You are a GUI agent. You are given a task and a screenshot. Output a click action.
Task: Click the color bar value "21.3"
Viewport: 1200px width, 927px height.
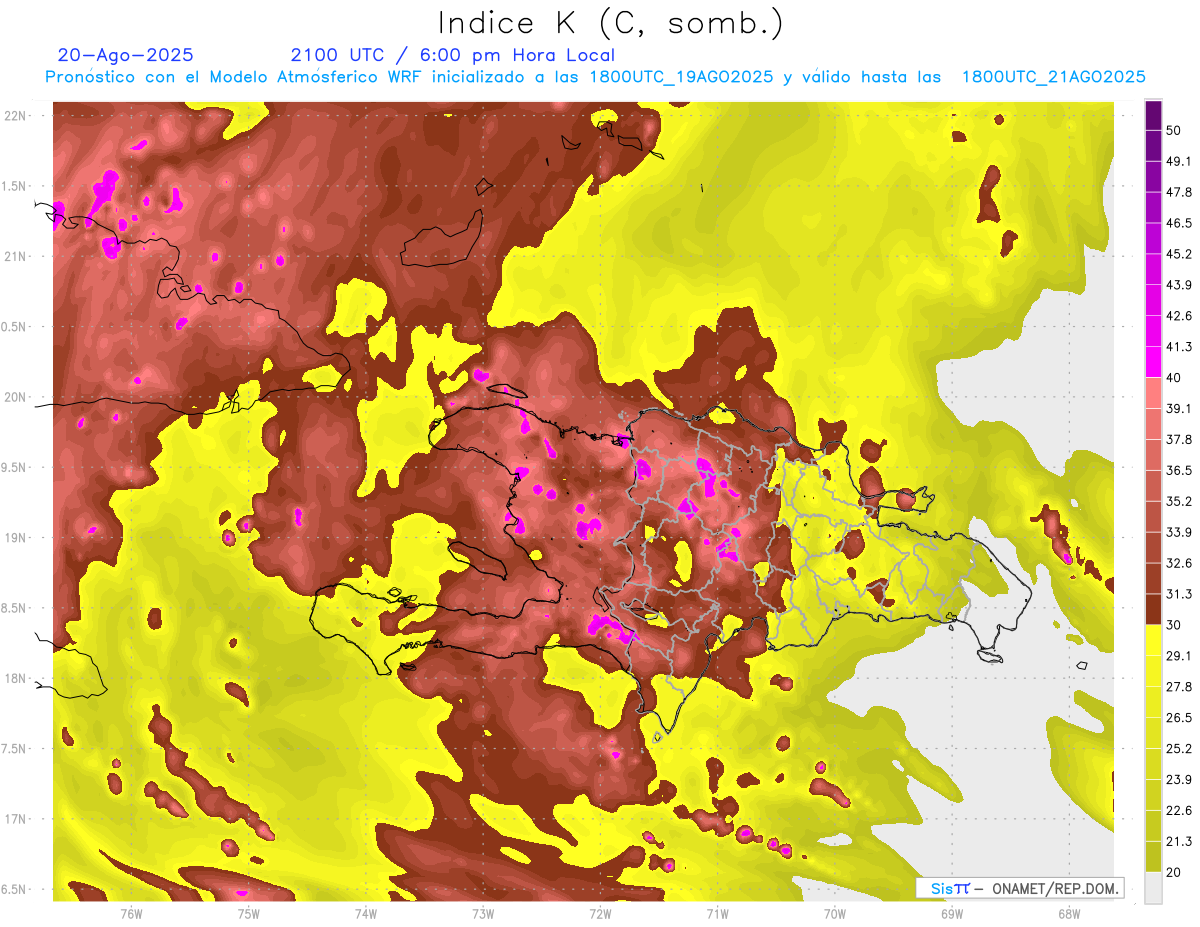tap(1179, 842)
